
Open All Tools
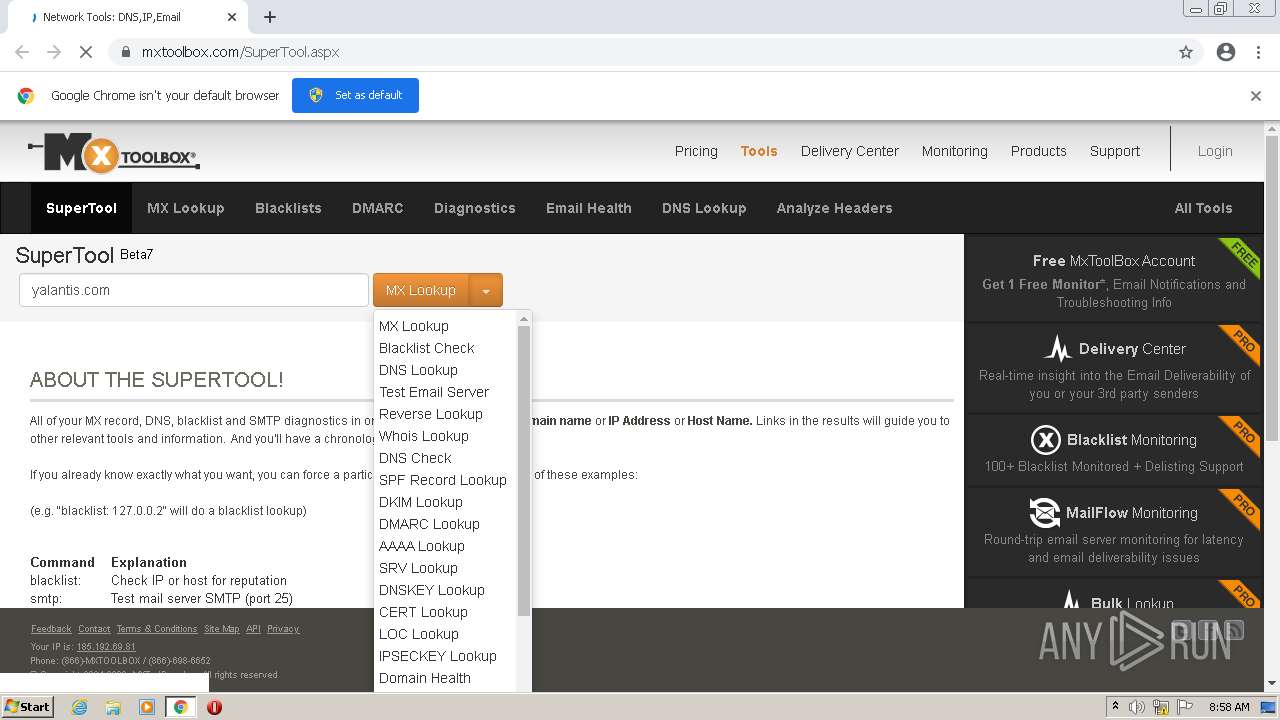pos(1203,208)
